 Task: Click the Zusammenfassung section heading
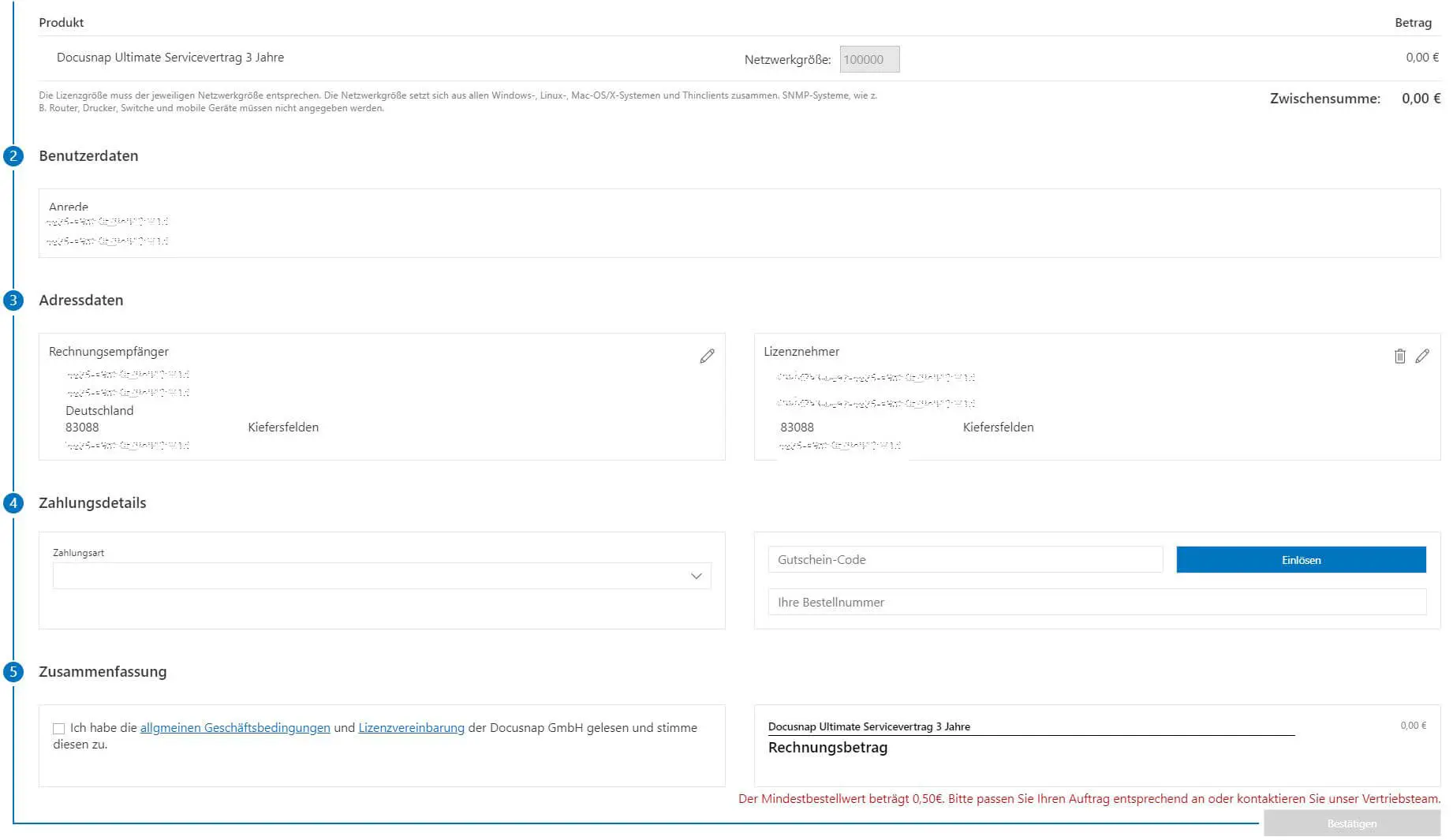[103, 672]
